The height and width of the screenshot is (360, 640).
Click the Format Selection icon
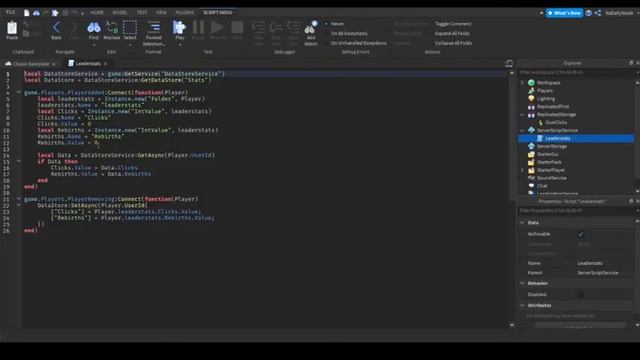[x=154, y=27]
